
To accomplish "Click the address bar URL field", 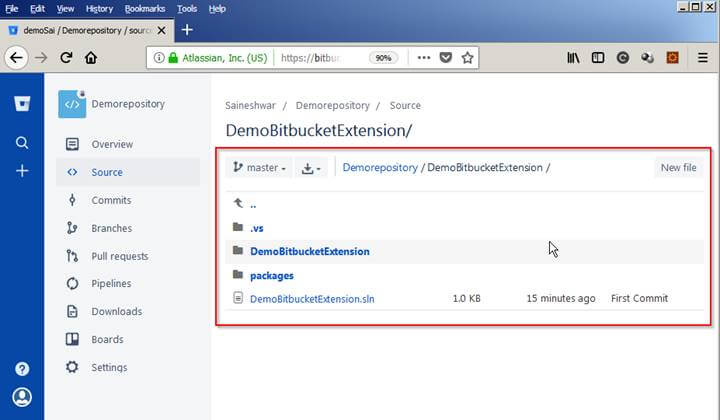I will [x=318, y=58].
